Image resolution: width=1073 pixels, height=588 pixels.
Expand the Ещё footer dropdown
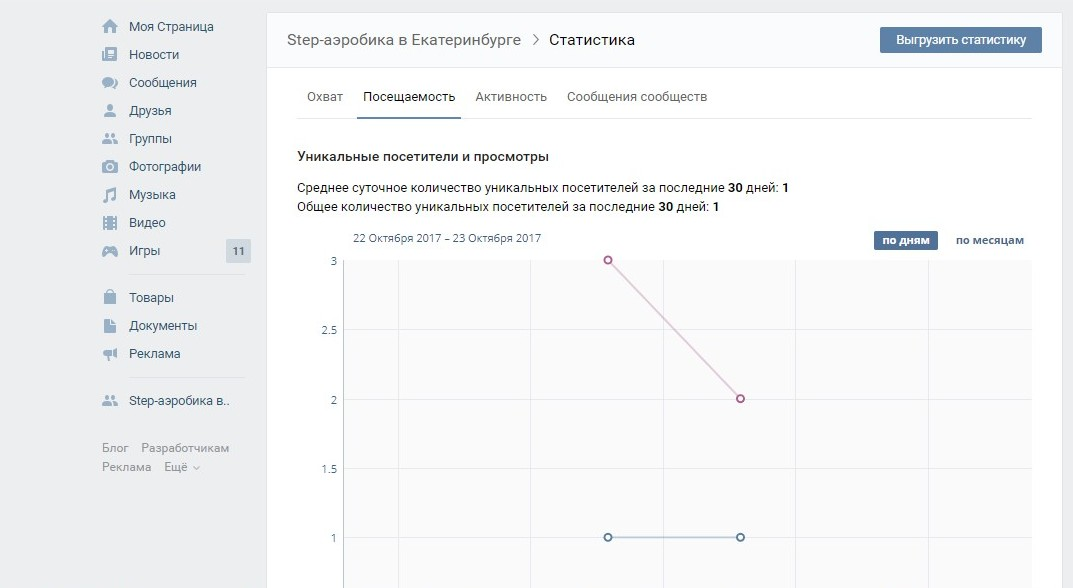(x=182, y=467)
